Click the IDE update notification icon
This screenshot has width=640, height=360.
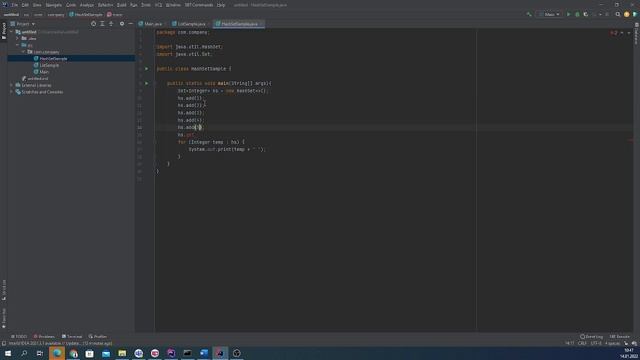627,14
